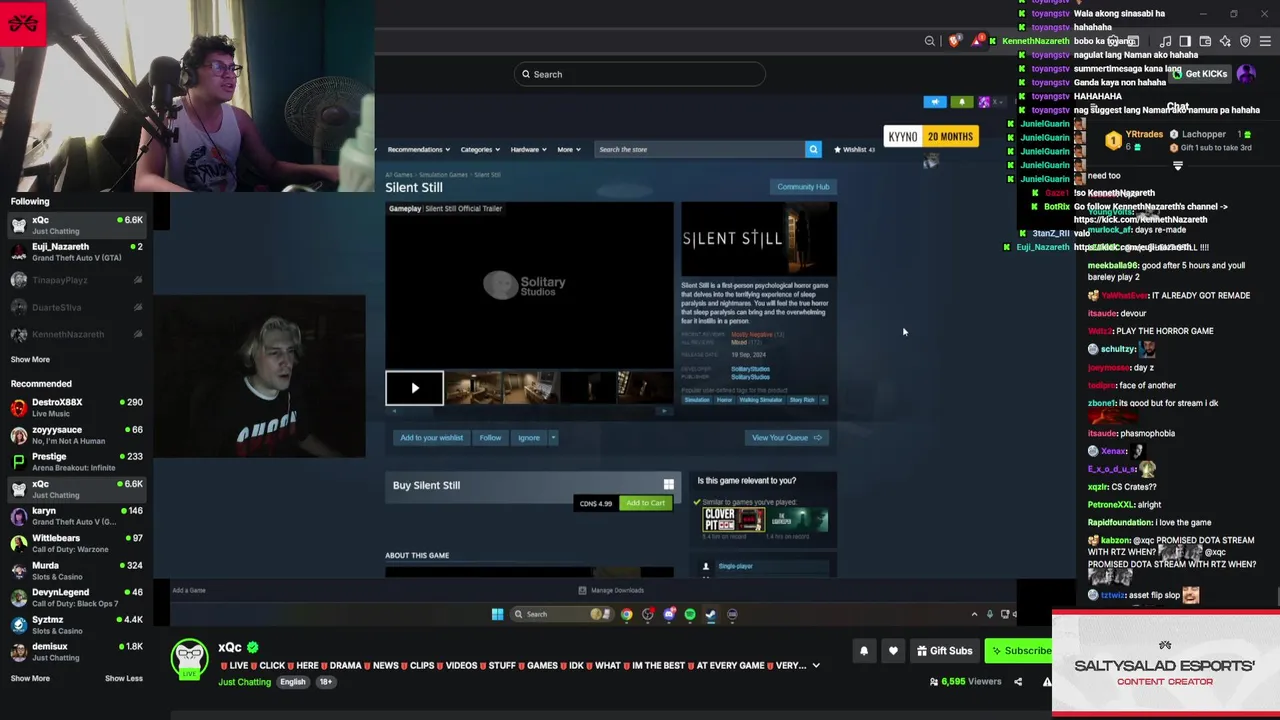Expand the stream title chevron
The image size is (1280, 720).
(x=816, y=665)
